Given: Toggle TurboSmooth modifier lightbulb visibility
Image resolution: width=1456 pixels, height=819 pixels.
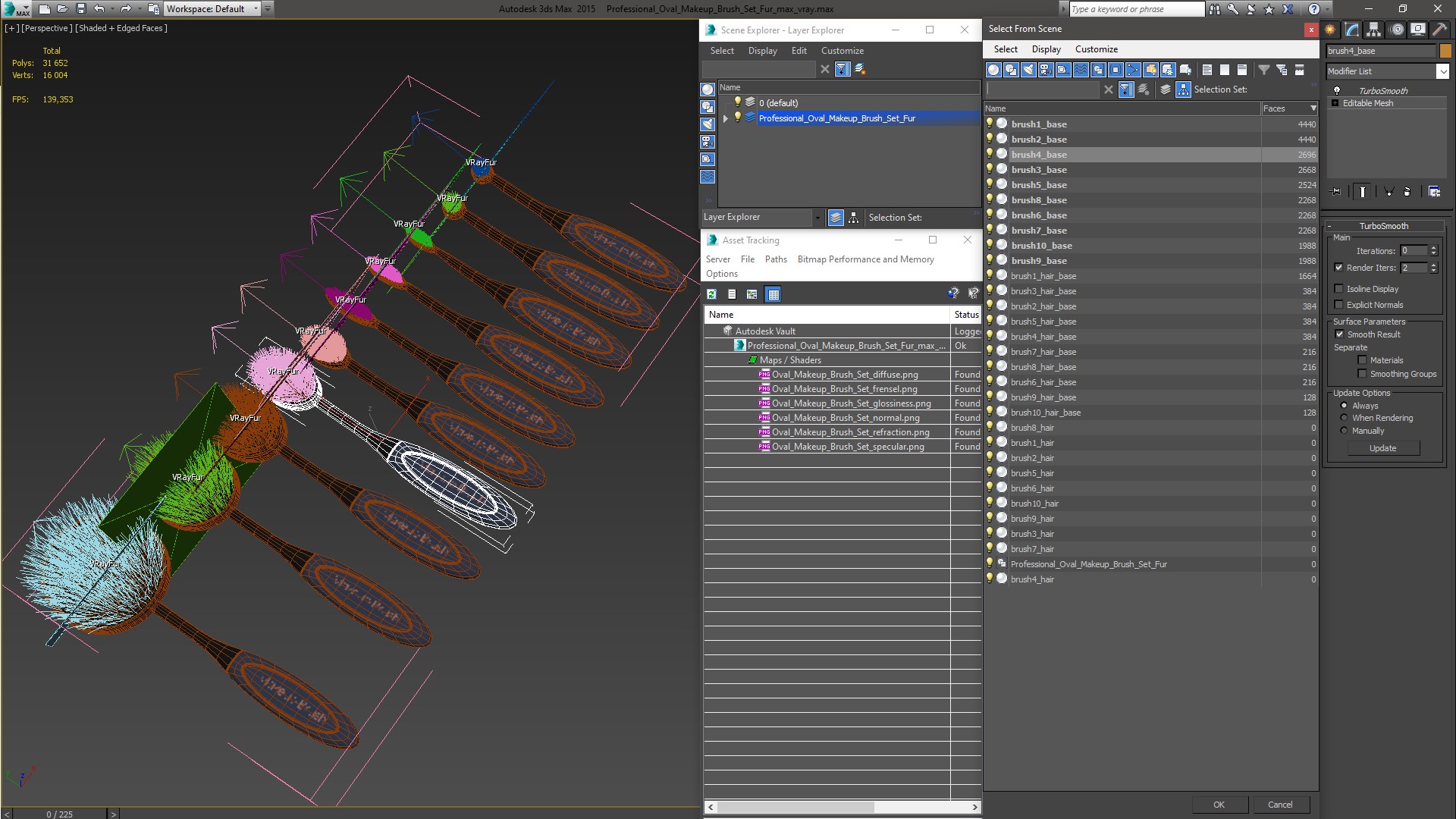Looking at the screenshot, I should coord(1337,91).
